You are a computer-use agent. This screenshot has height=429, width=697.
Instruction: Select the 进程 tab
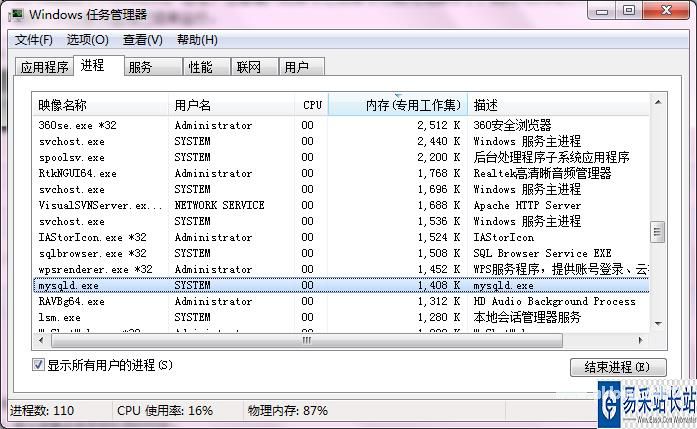(99, 66)
